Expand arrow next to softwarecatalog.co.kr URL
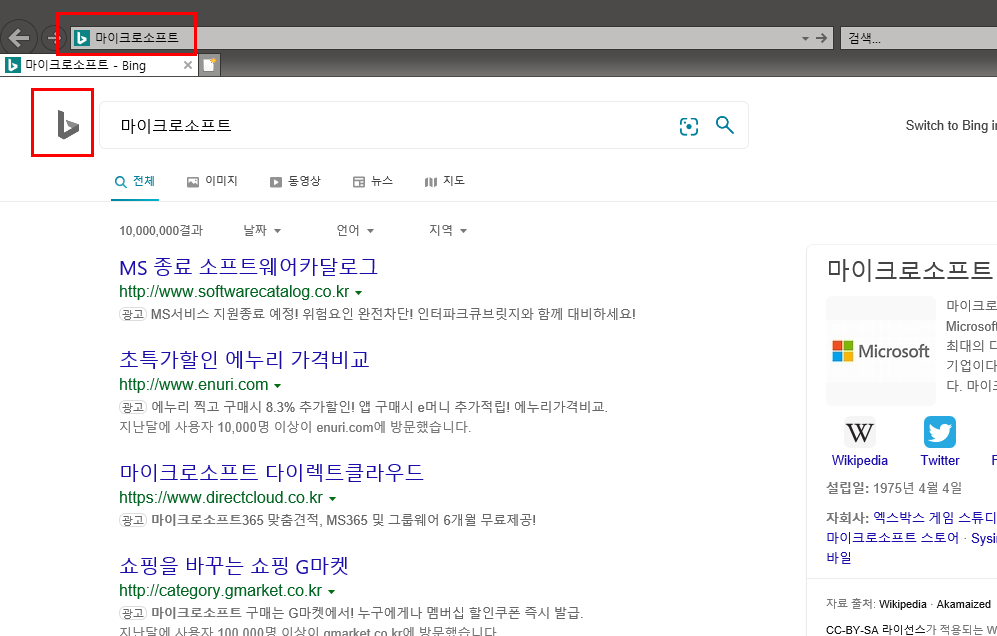Image resolution: width=997 pixels, height=636 pixels. coord(359,293)
